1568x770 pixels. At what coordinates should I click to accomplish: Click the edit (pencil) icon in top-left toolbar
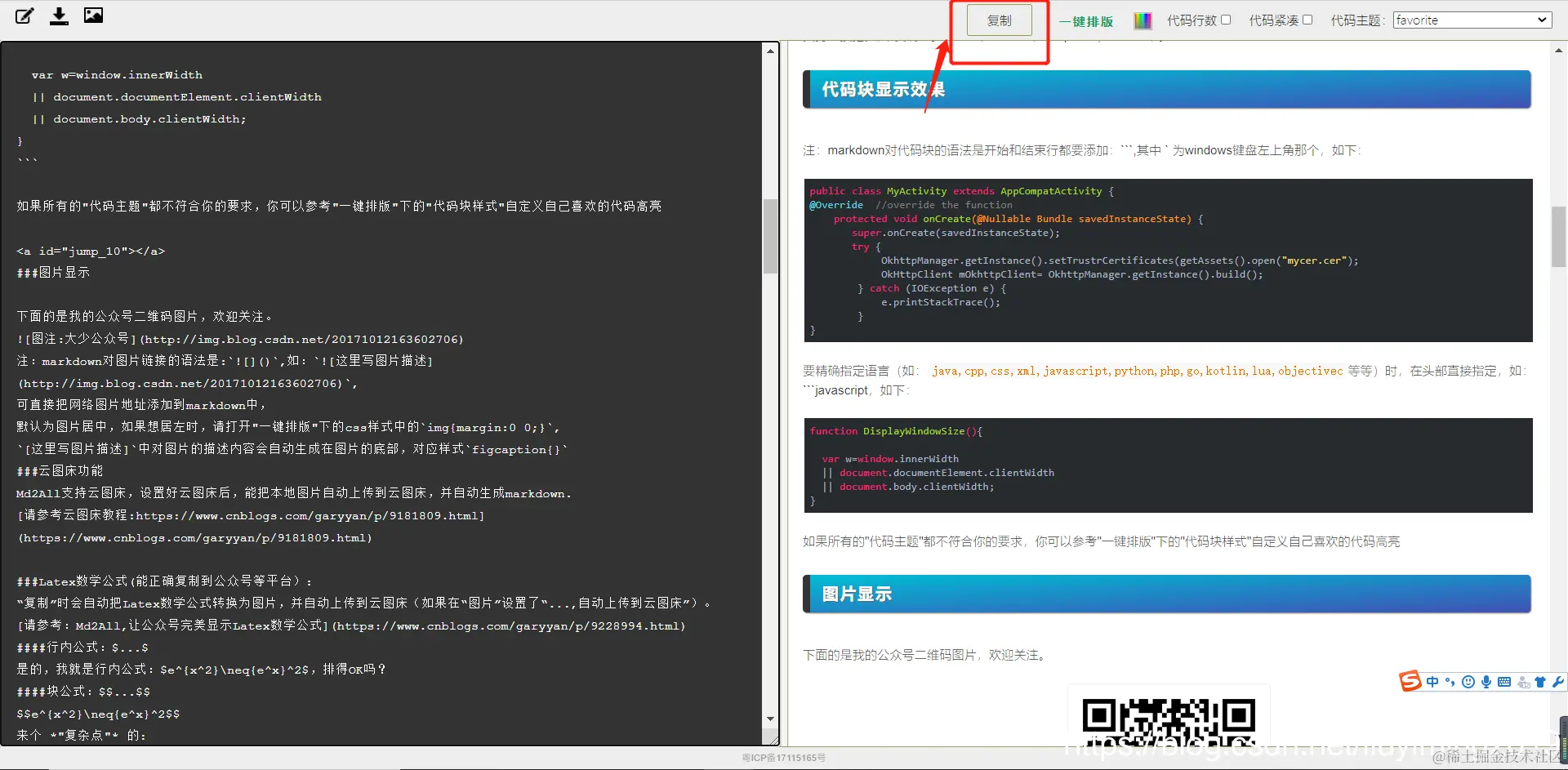(24, 15)
